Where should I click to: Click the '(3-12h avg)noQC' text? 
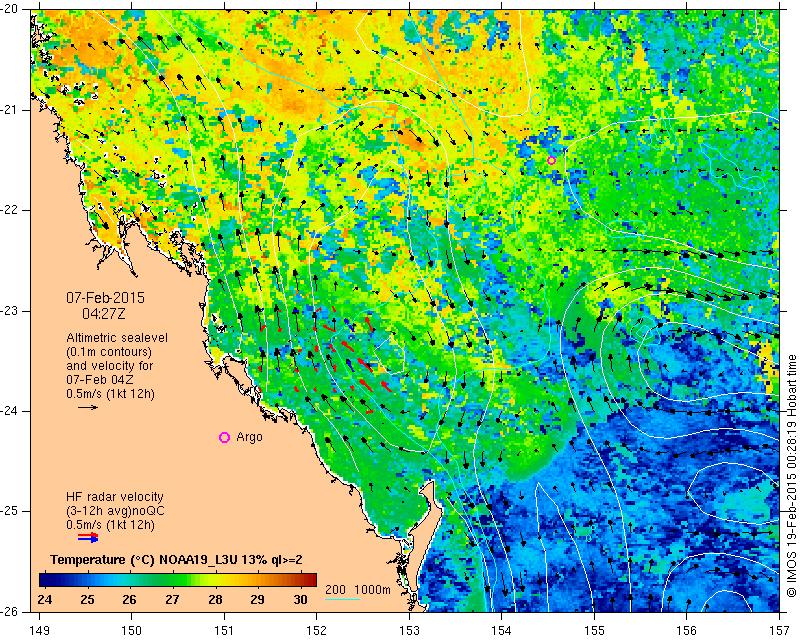coord(115,511)
